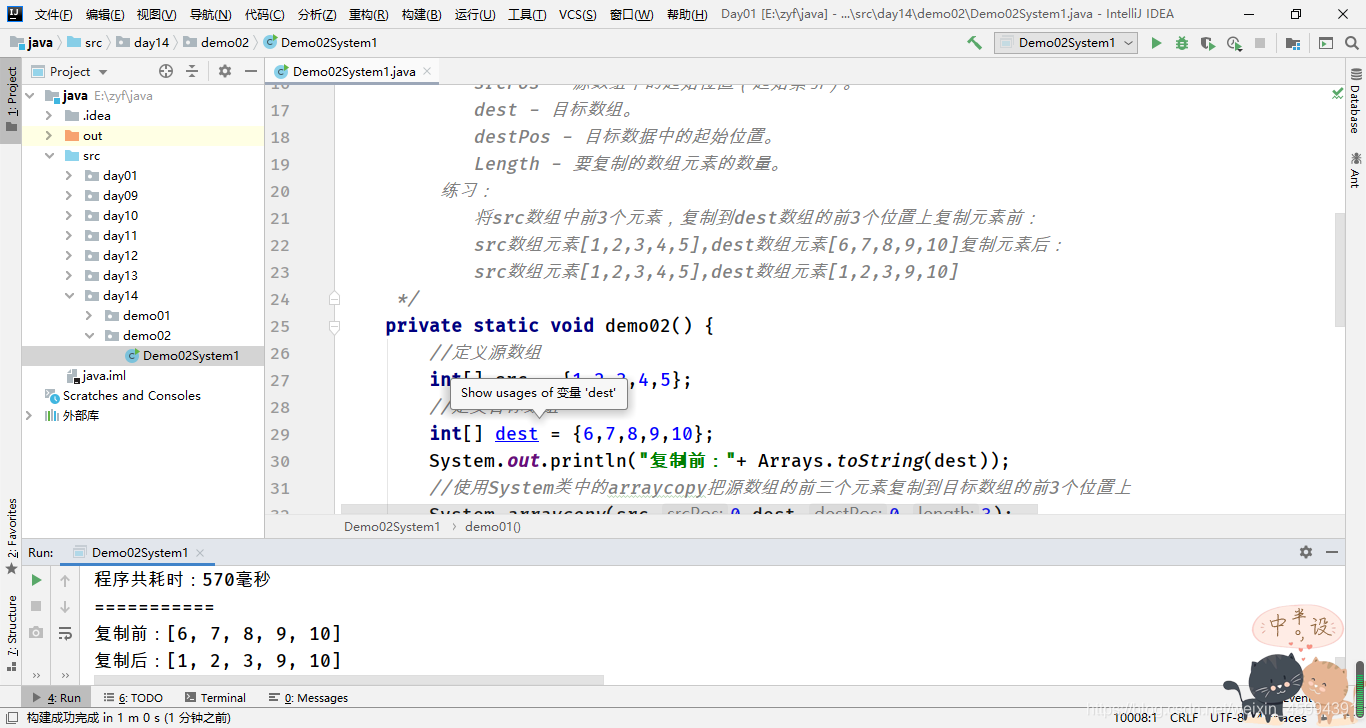The height and width of the screenshot is (728, 1366).
Task: Rerun program in Run panel
Action: (x=36, y=580)
